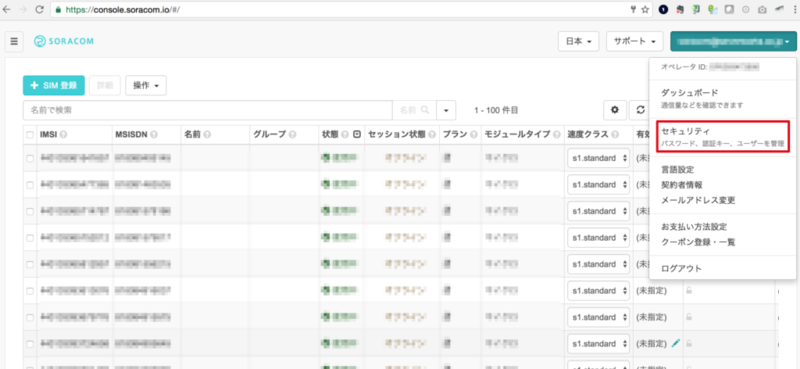Click lock icon in the pencil icon row
The height and width of the screenshot is (369, 800).
tap(689, 343)
